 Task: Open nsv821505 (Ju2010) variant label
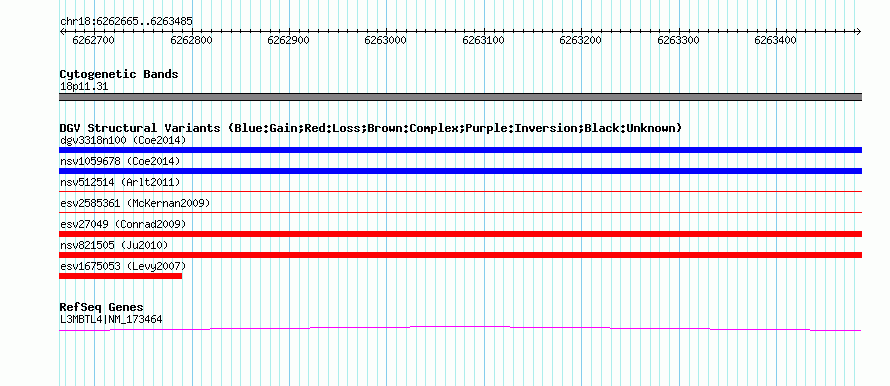pos(114,245)
